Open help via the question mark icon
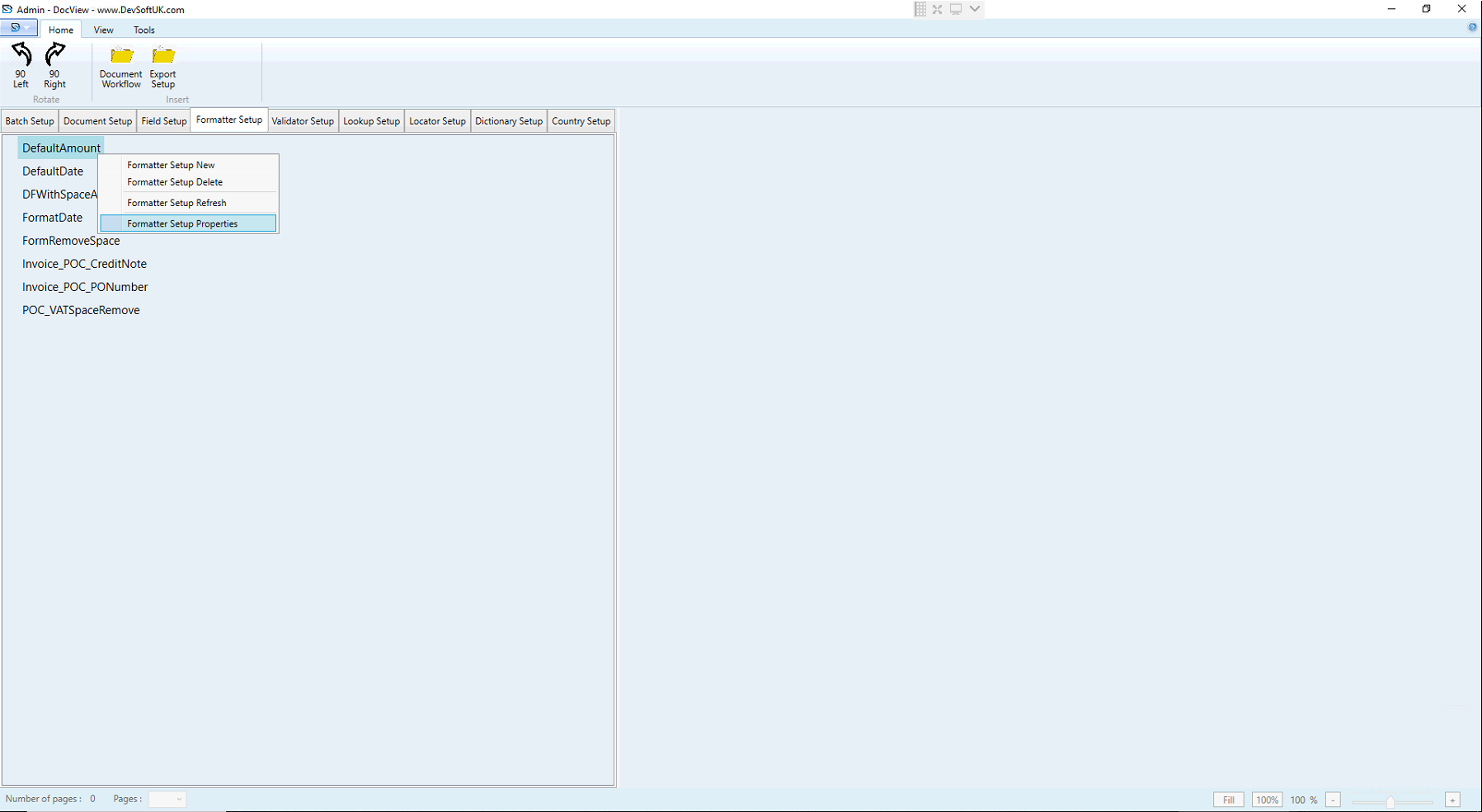1482x812 pixels. [1471, 26]
